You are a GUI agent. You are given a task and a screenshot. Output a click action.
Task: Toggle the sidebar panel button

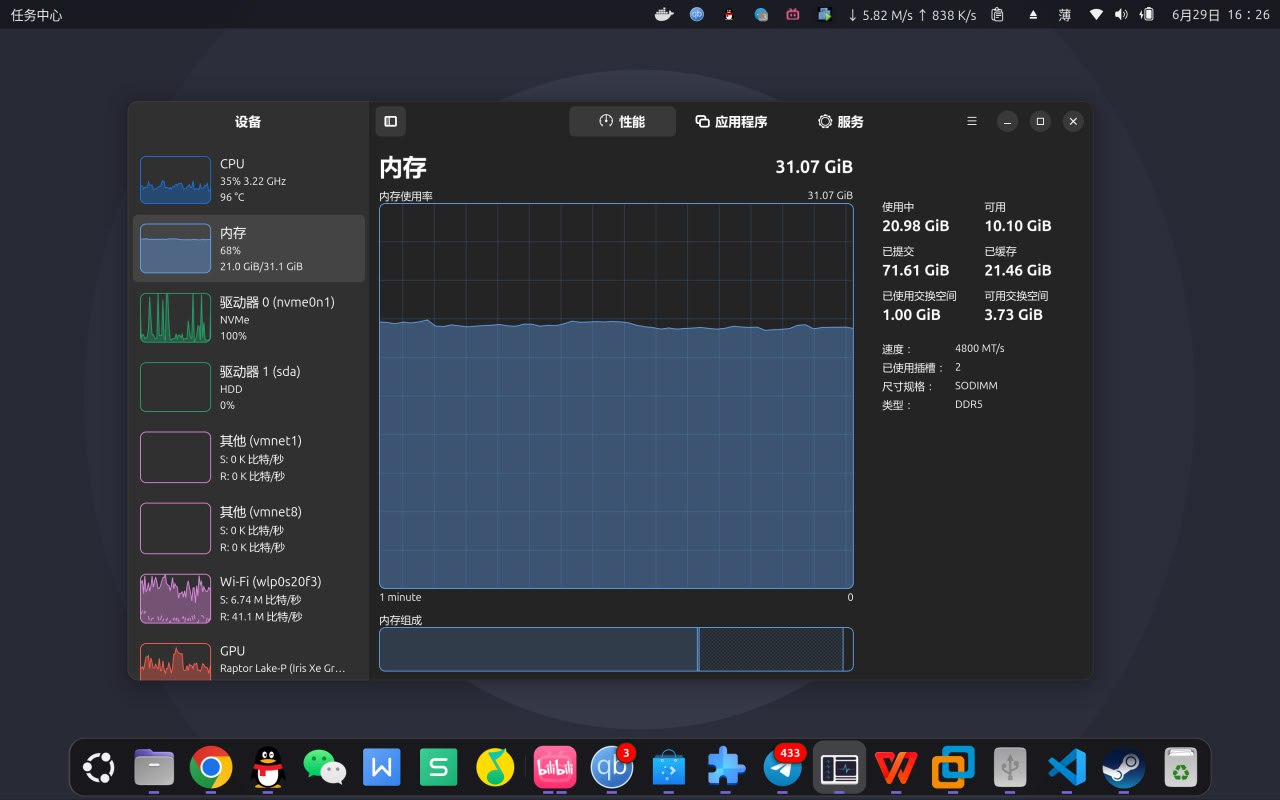tap(391, 122)
